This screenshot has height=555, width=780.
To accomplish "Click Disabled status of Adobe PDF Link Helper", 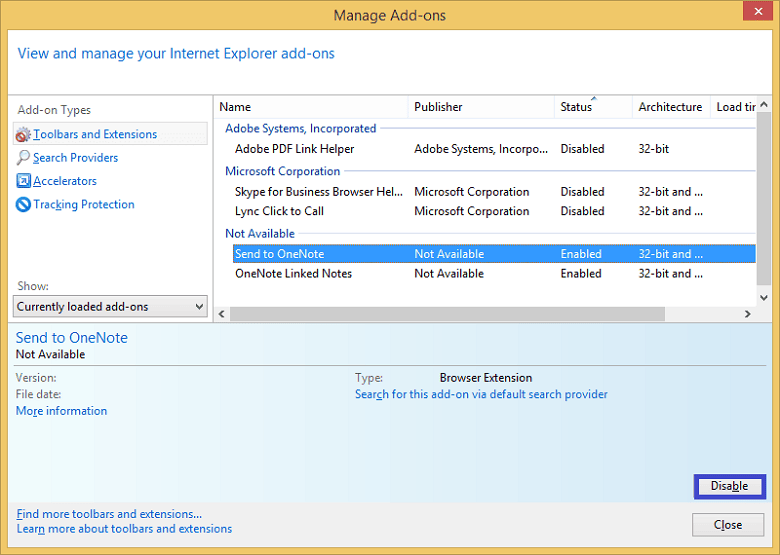I will pos(582,149).
